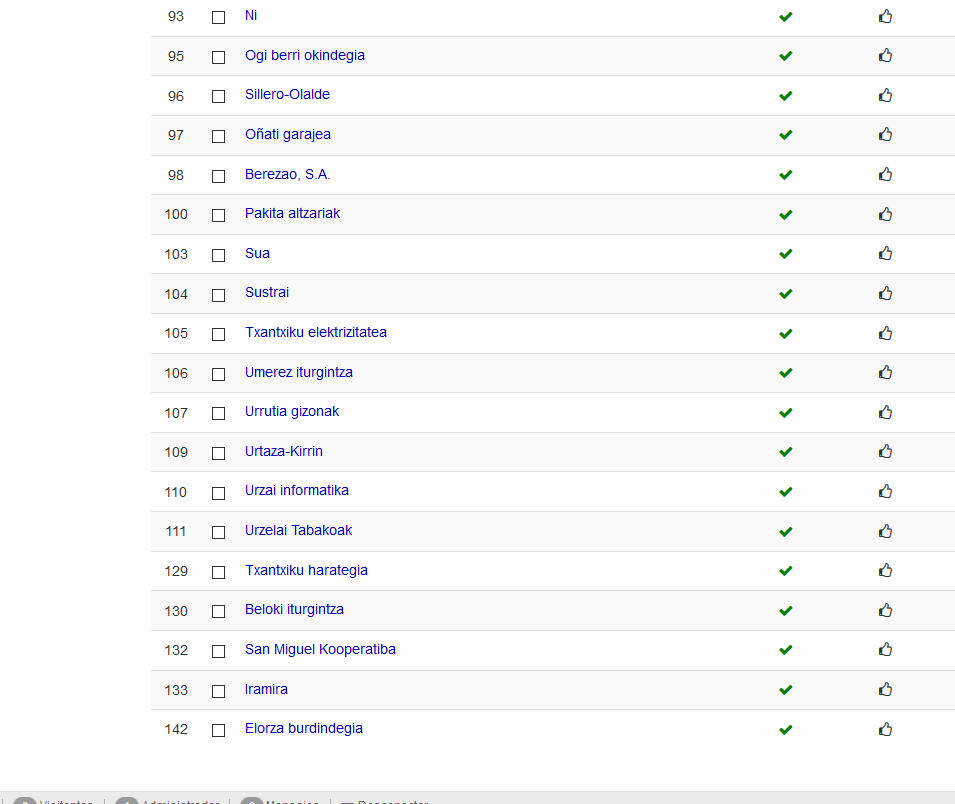Select the Sustrai row checkbox
This screenshot has width=955, height=804.
click(x=219, y=295)
